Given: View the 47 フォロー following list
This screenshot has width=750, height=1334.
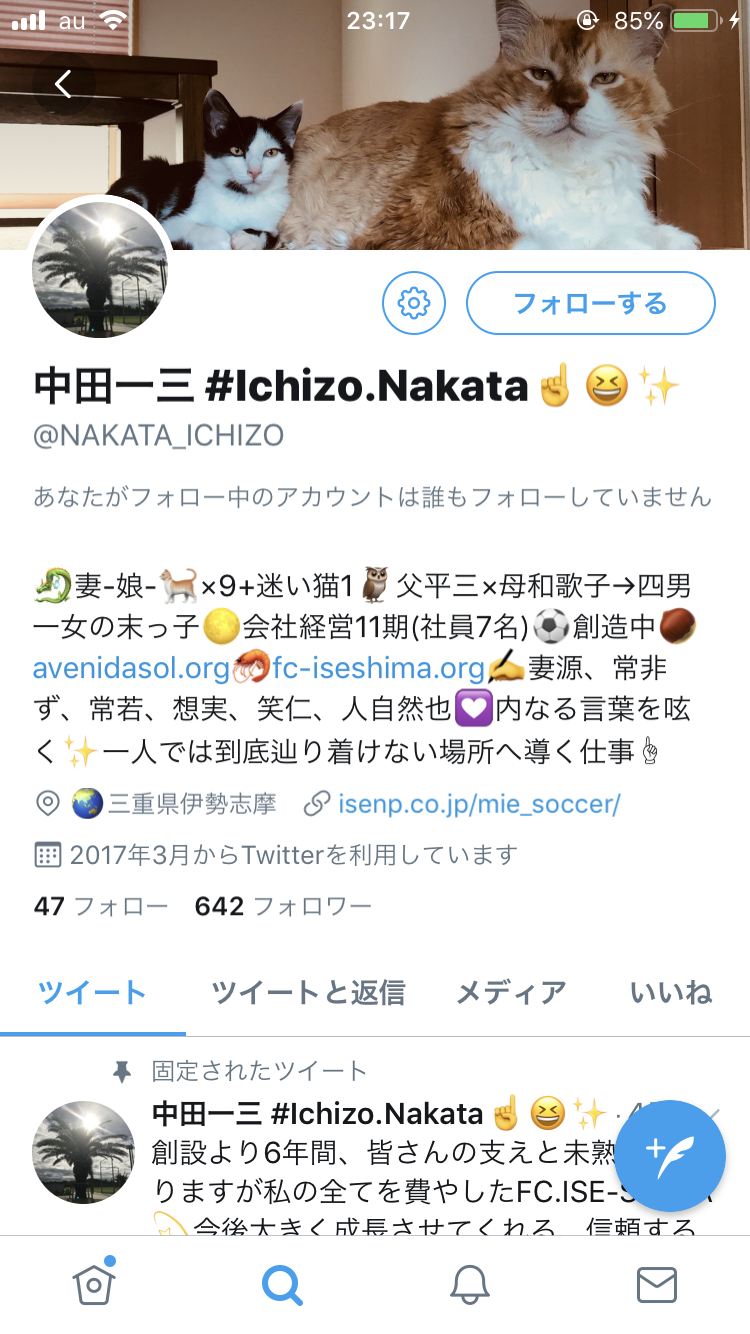Looking at the screenshot, I should click(101, 907).
